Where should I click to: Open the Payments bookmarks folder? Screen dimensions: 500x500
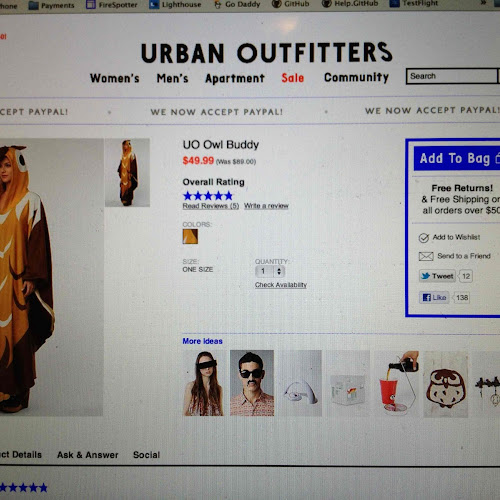coord(52,5)
